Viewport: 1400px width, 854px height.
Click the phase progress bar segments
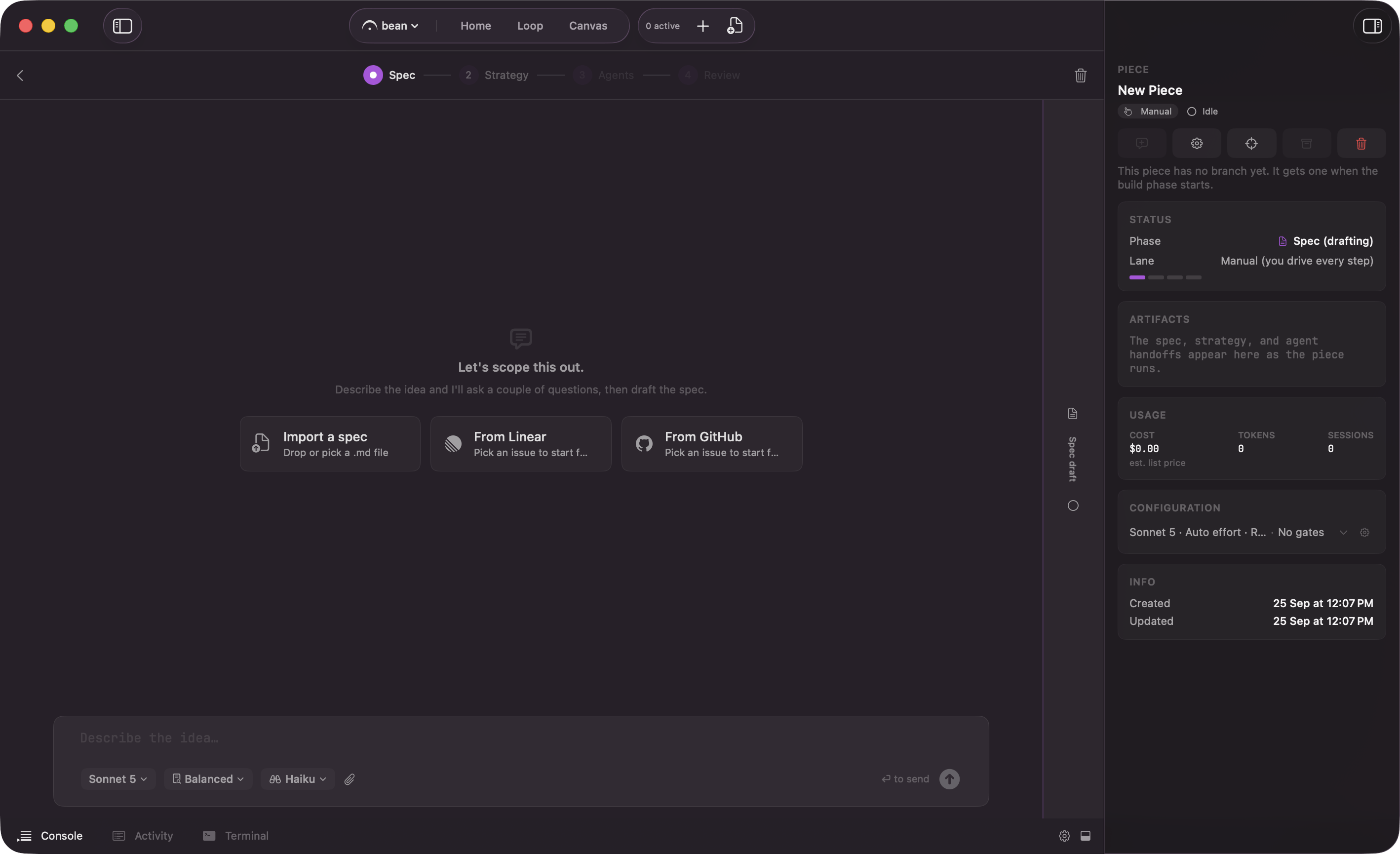click(x=1165, y=277)
